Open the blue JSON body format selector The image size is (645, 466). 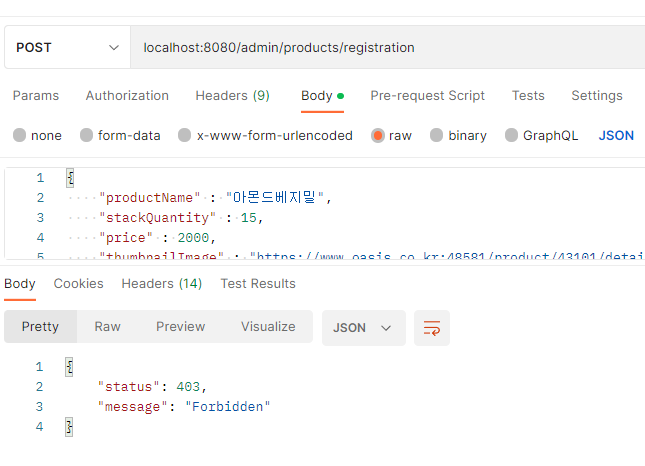point(616,135)
